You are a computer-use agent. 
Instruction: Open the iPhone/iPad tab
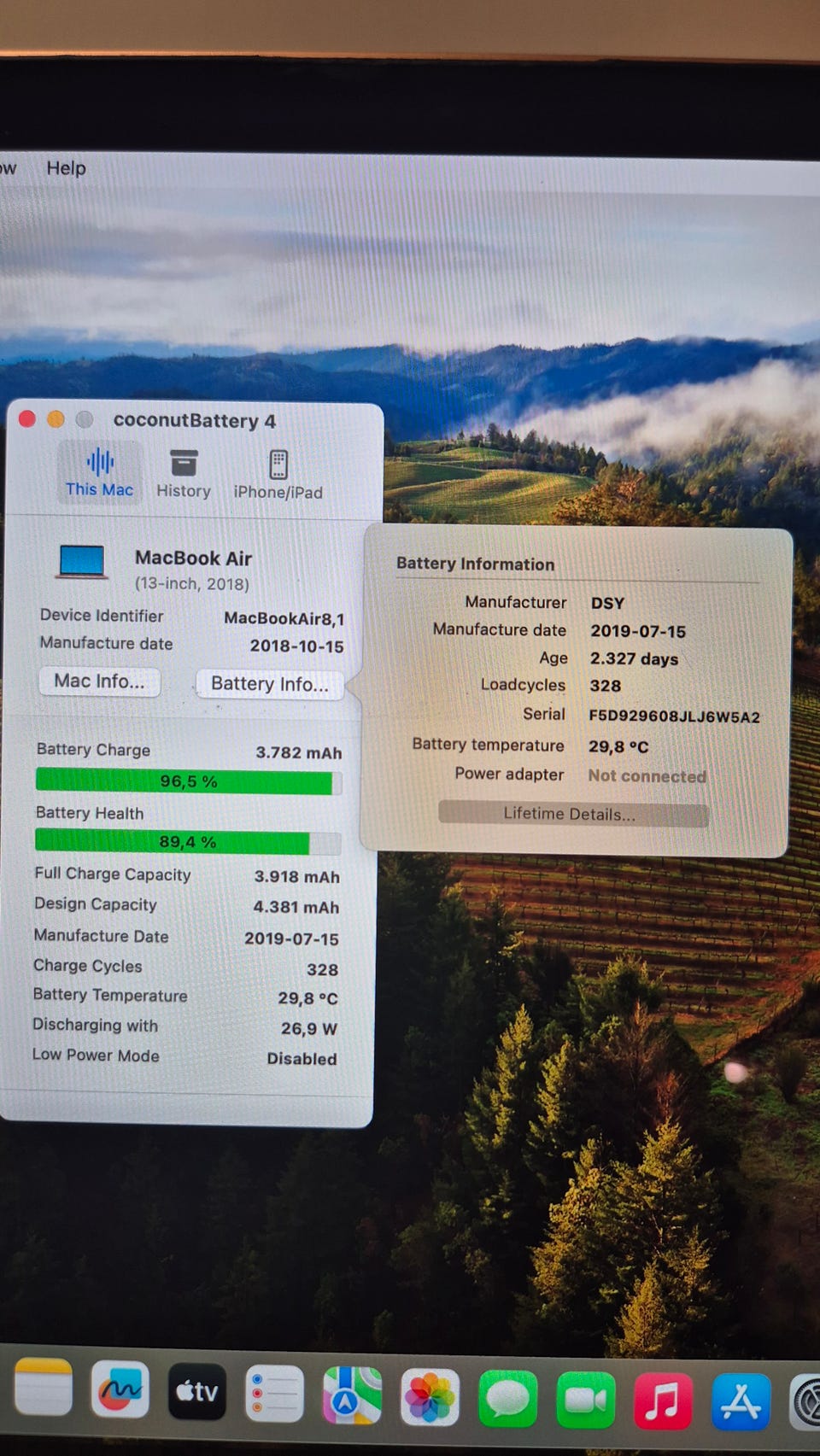click(x=278, y=475)
